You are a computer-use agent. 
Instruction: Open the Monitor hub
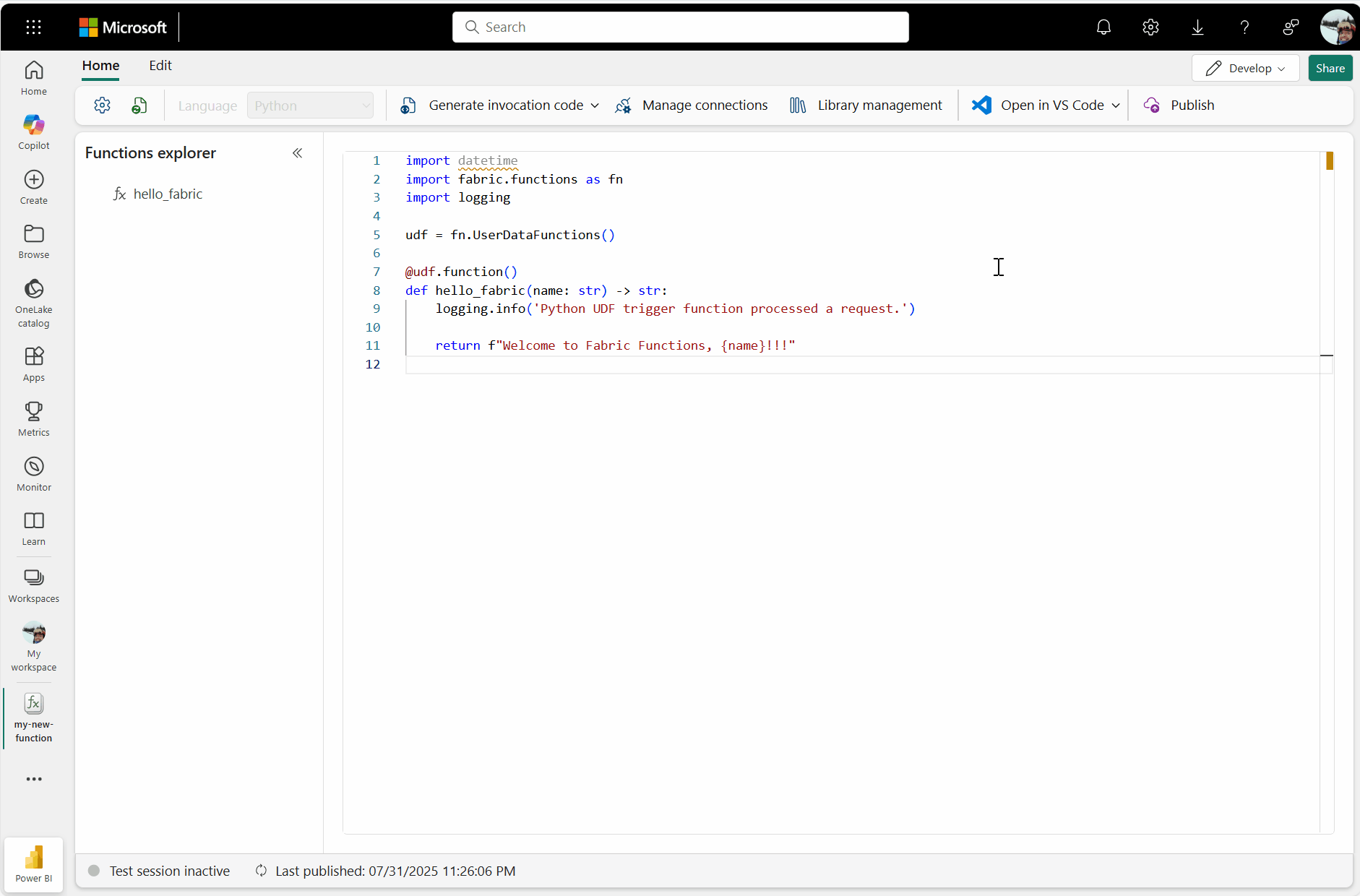(33, 473)
